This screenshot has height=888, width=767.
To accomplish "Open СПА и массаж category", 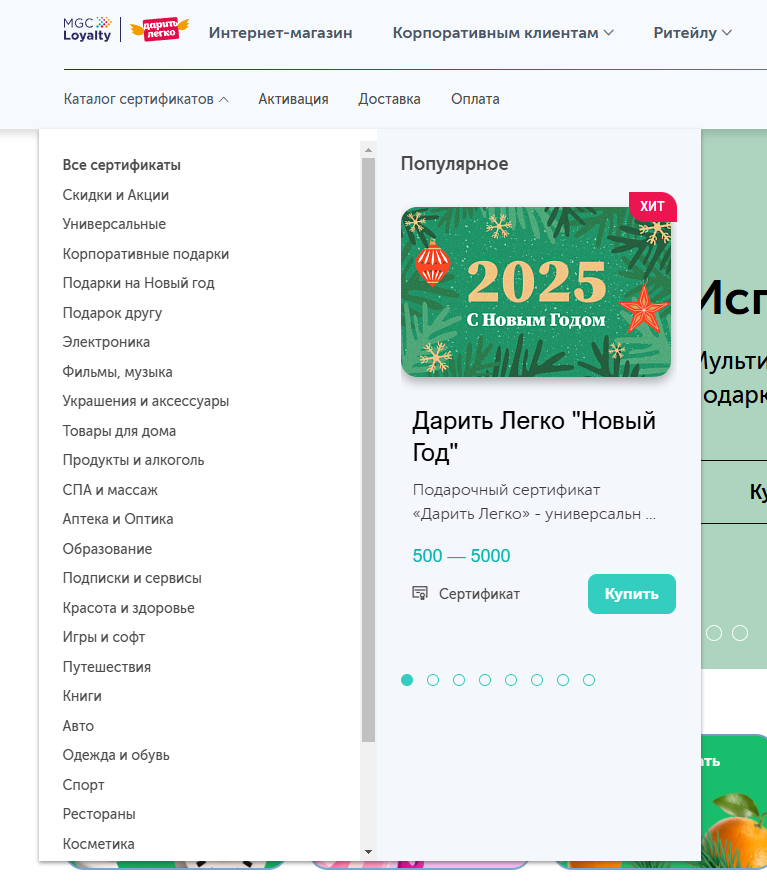I will point(110,490).
